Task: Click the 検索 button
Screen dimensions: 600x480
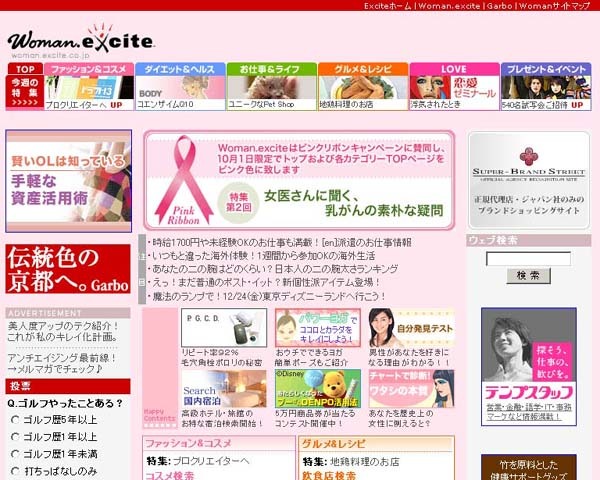Action: (528, 276)
